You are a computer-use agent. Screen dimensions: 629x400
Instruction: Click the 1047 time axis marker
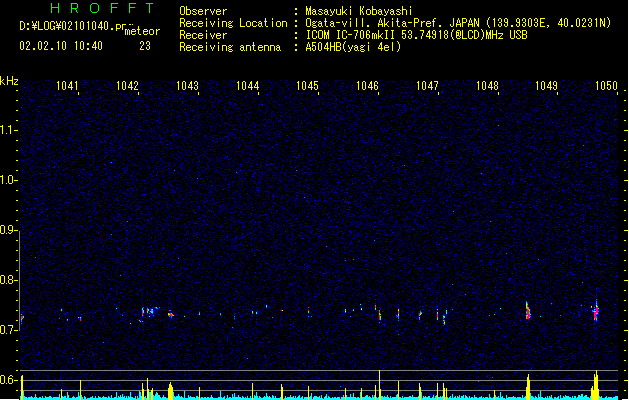pyautogui.click(x=427, y=86)
